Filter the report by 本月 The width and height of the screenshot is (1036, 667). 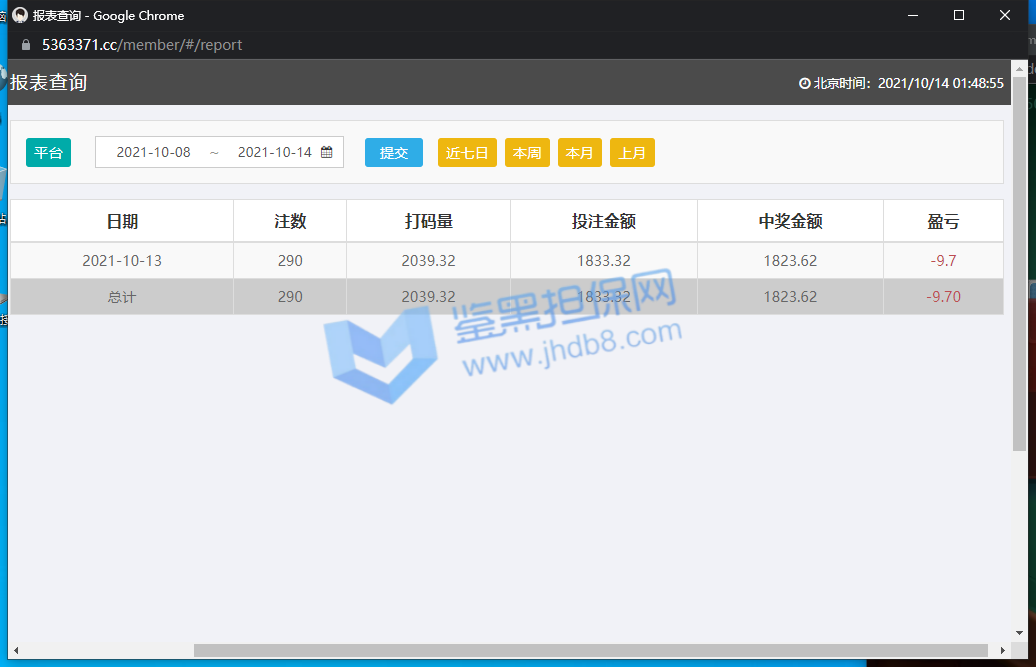coord(579,153)
